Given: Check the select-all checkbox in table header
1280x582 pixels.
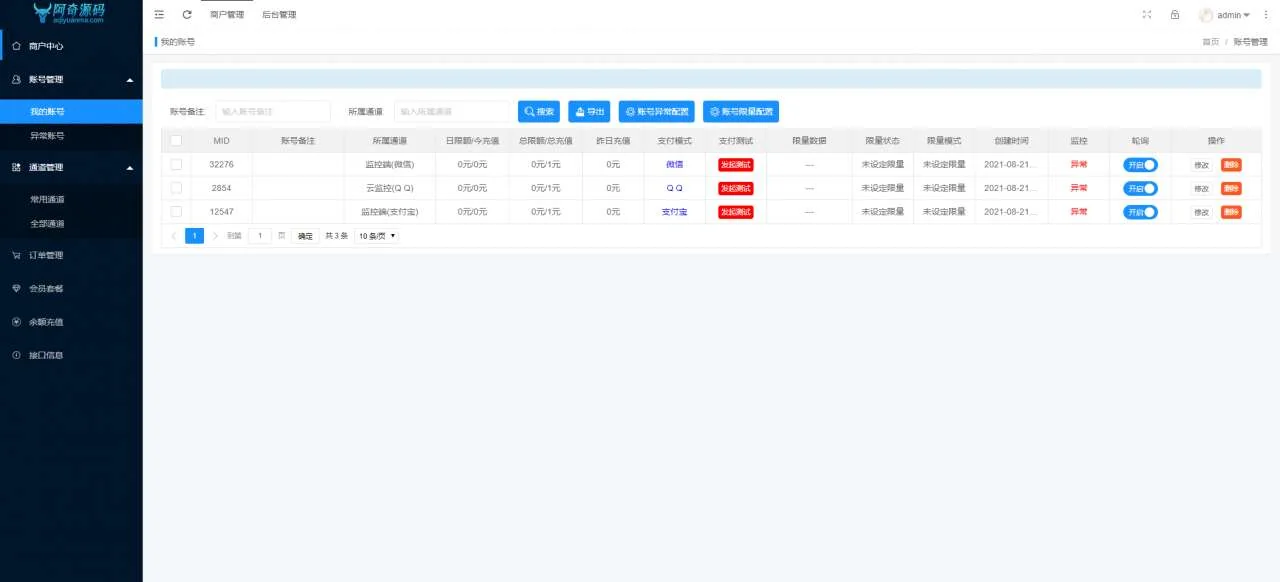Looking at the screenshot, I should pyautogui.click(x=175, y=141).
